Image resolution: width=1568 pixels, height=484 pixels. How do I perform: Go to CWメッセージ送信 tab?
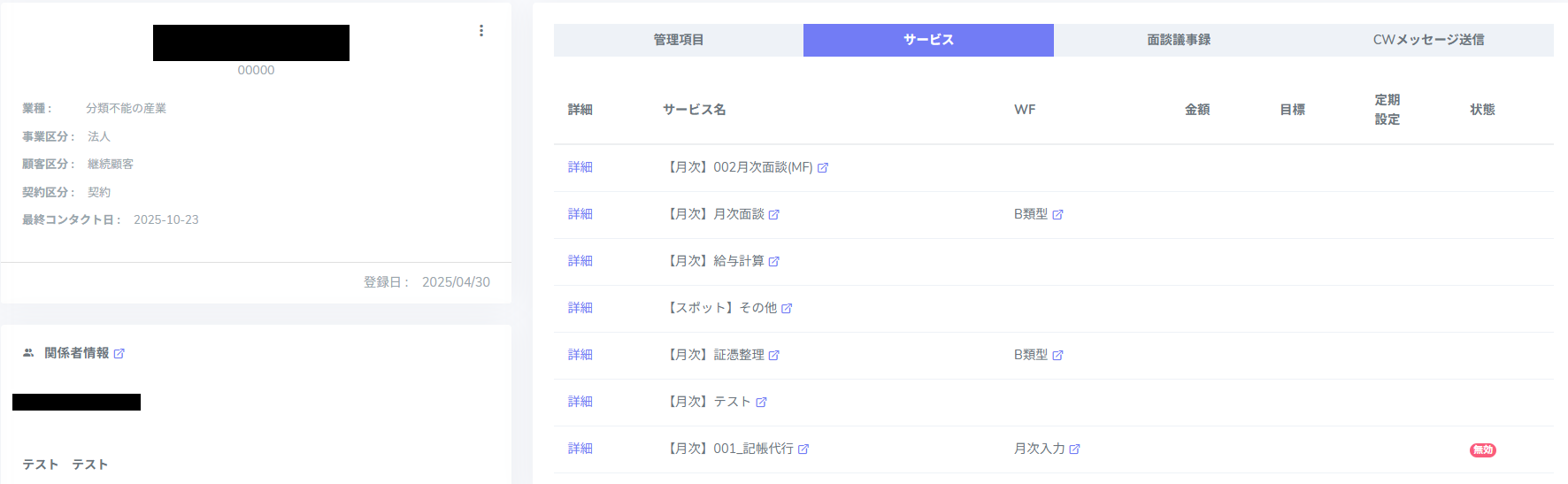(x=1428, y=40)
